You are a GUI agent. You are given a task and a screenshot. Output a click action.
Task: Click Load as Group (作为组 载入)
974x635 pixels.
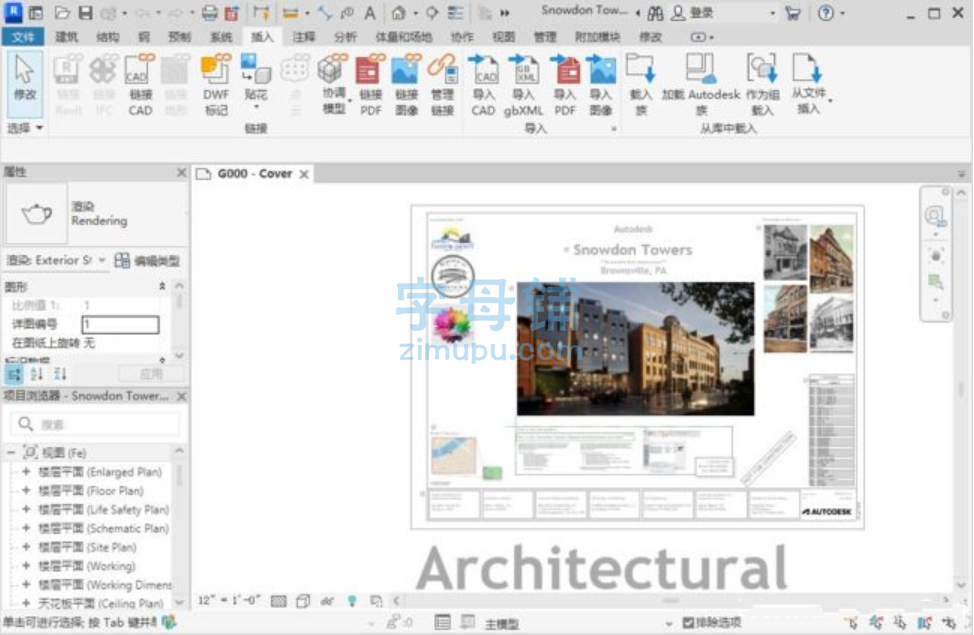click(762, 85)
